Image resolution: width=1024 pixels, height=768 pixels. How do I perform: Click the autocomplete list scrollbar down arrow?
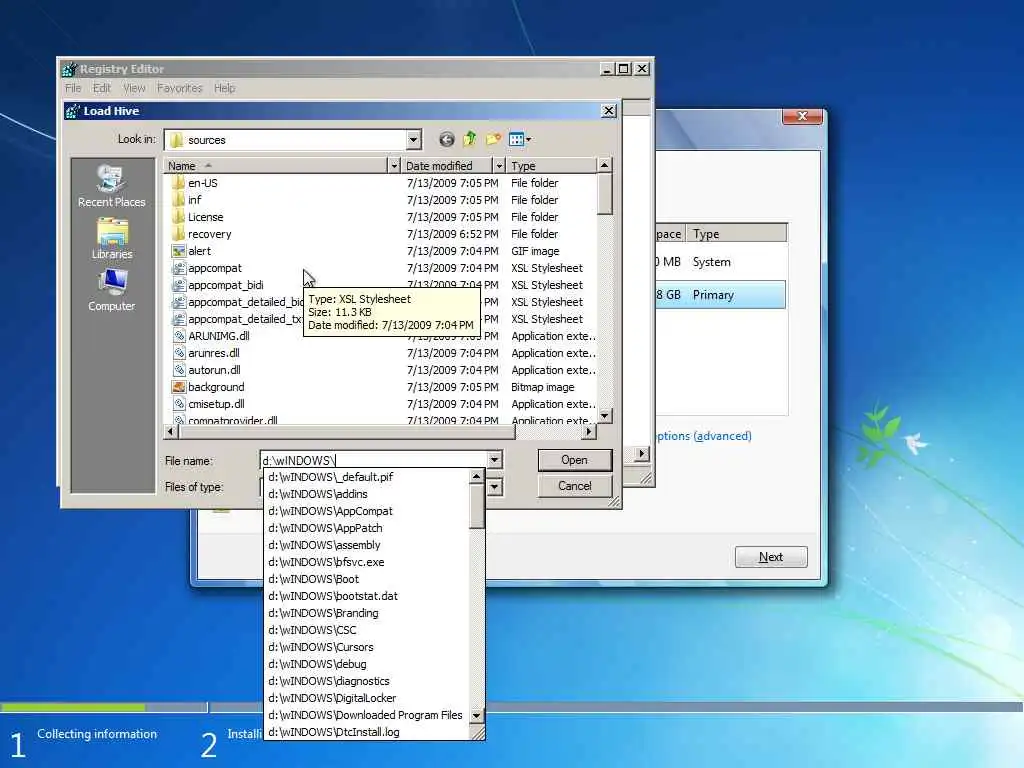[477, 715]
